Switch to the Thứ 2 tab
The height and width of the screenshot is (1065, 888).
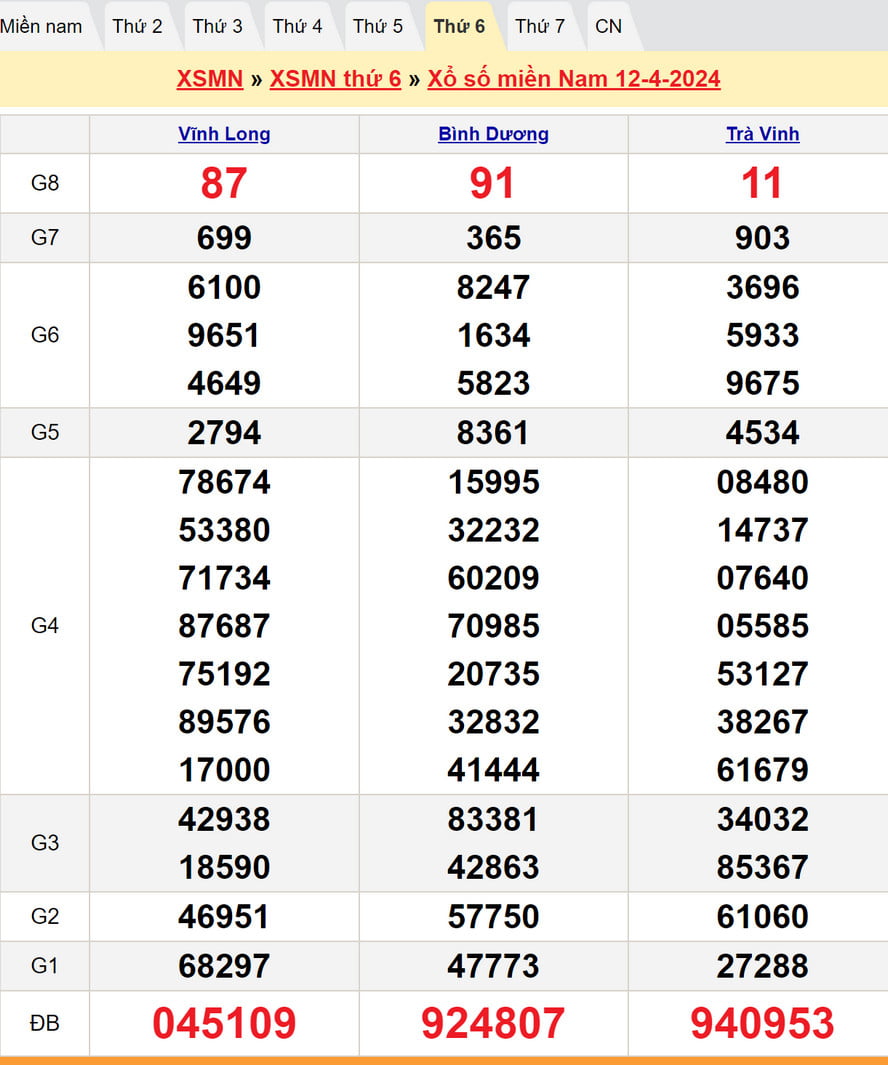click(x=137, y=26)
